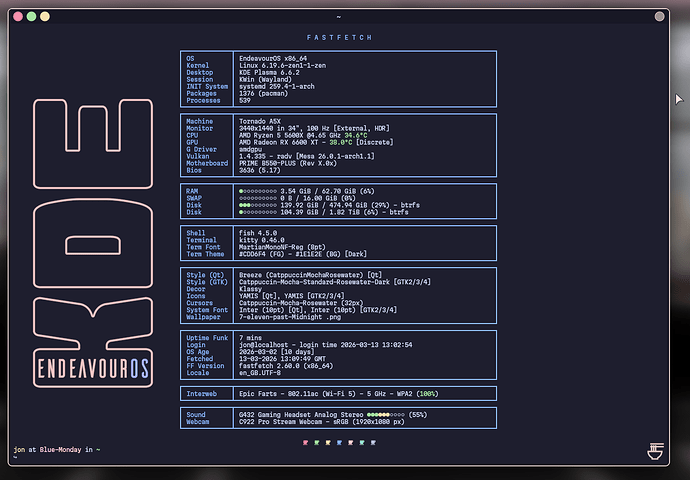Click the disk usage bar showing 29%
Viewport: 690px width, 480px height.
258,205
